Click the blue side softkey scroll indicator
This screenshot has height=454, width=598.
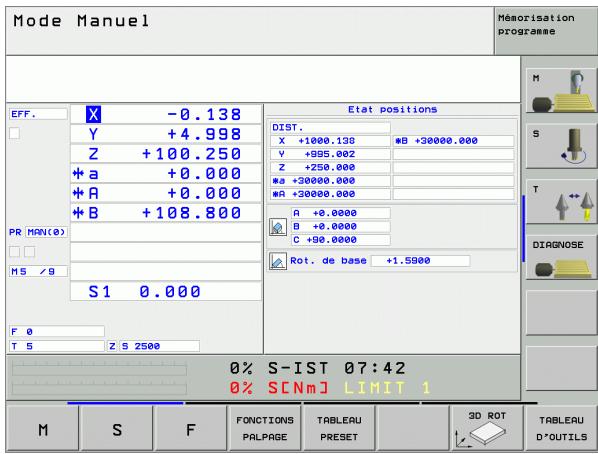pos(523,228)
